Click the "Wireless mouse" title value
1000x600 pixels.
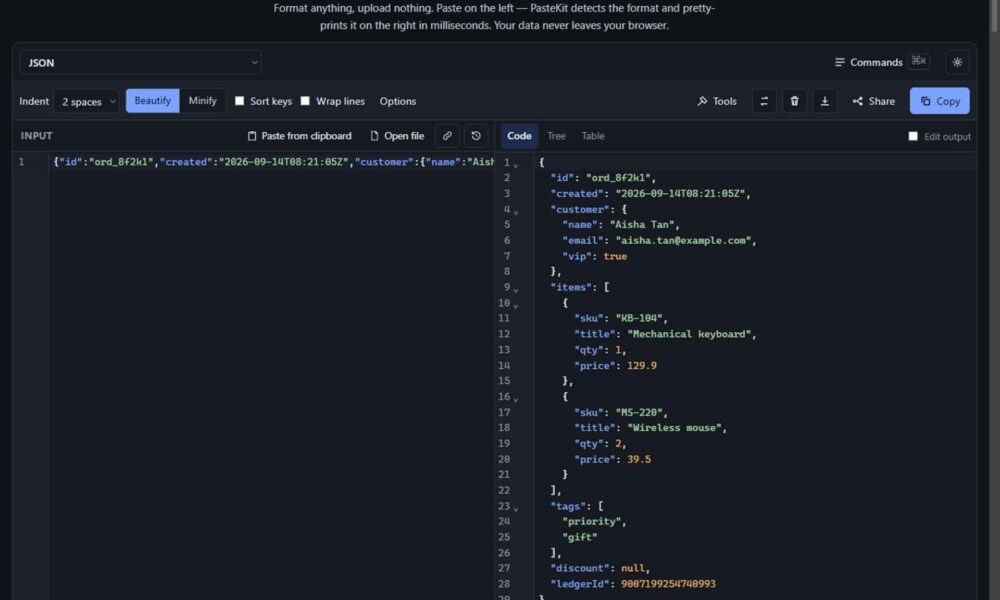(x=674, y=428)
